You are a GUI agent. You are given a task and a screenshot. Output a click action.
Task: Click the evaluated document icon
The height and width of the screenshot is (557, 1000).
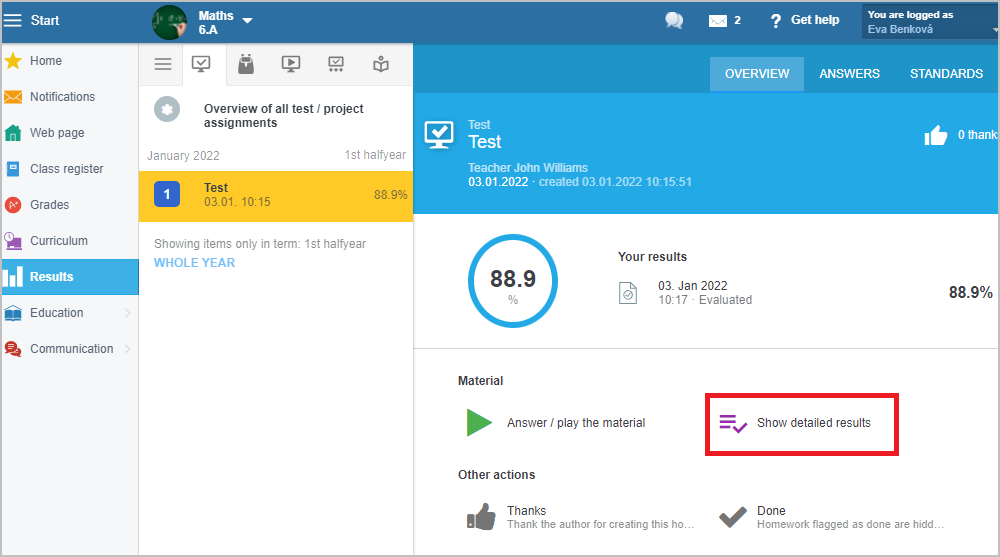628,293
